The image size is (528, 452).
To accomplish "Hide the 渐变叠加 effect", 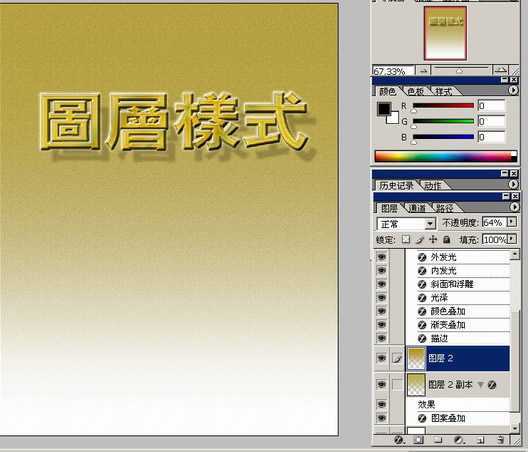I will (382, 324).
